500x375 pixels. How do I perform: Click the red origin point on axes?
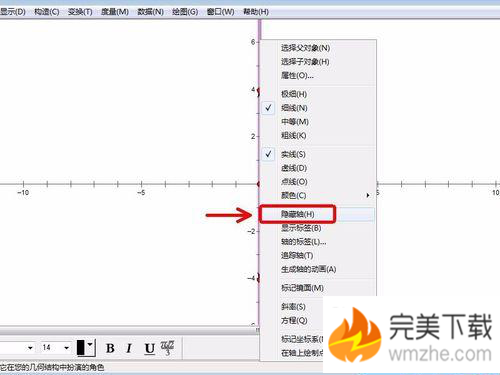[x=259, y=184]
